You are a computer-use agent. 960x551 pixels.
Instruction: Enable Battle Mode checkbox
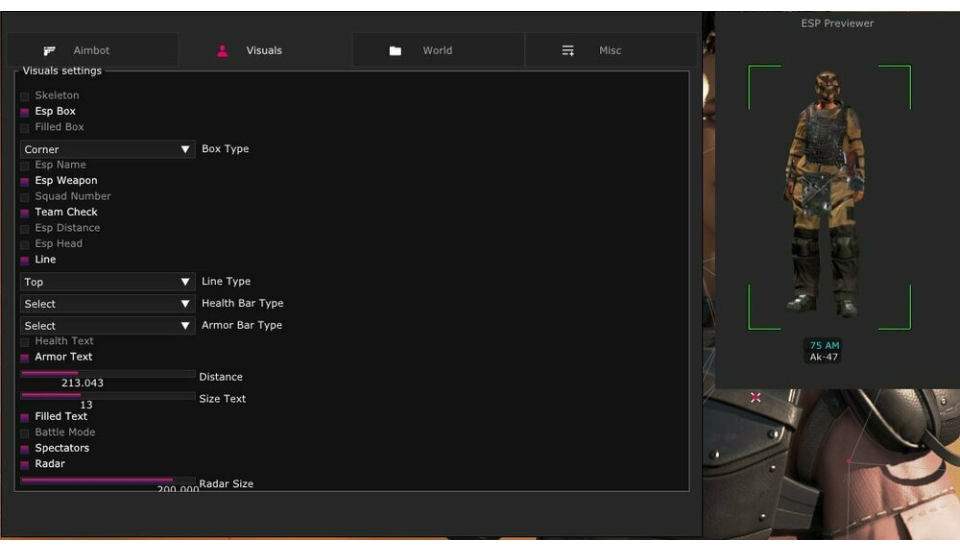(24, 433)
